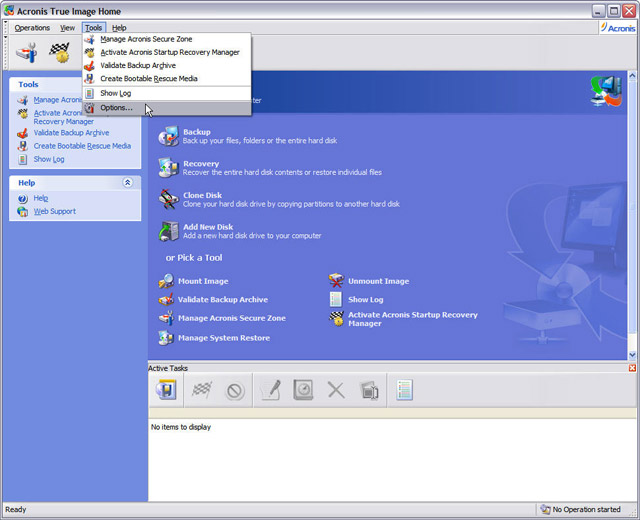
Task: Open the Backup link
Action: coord(197,132)
